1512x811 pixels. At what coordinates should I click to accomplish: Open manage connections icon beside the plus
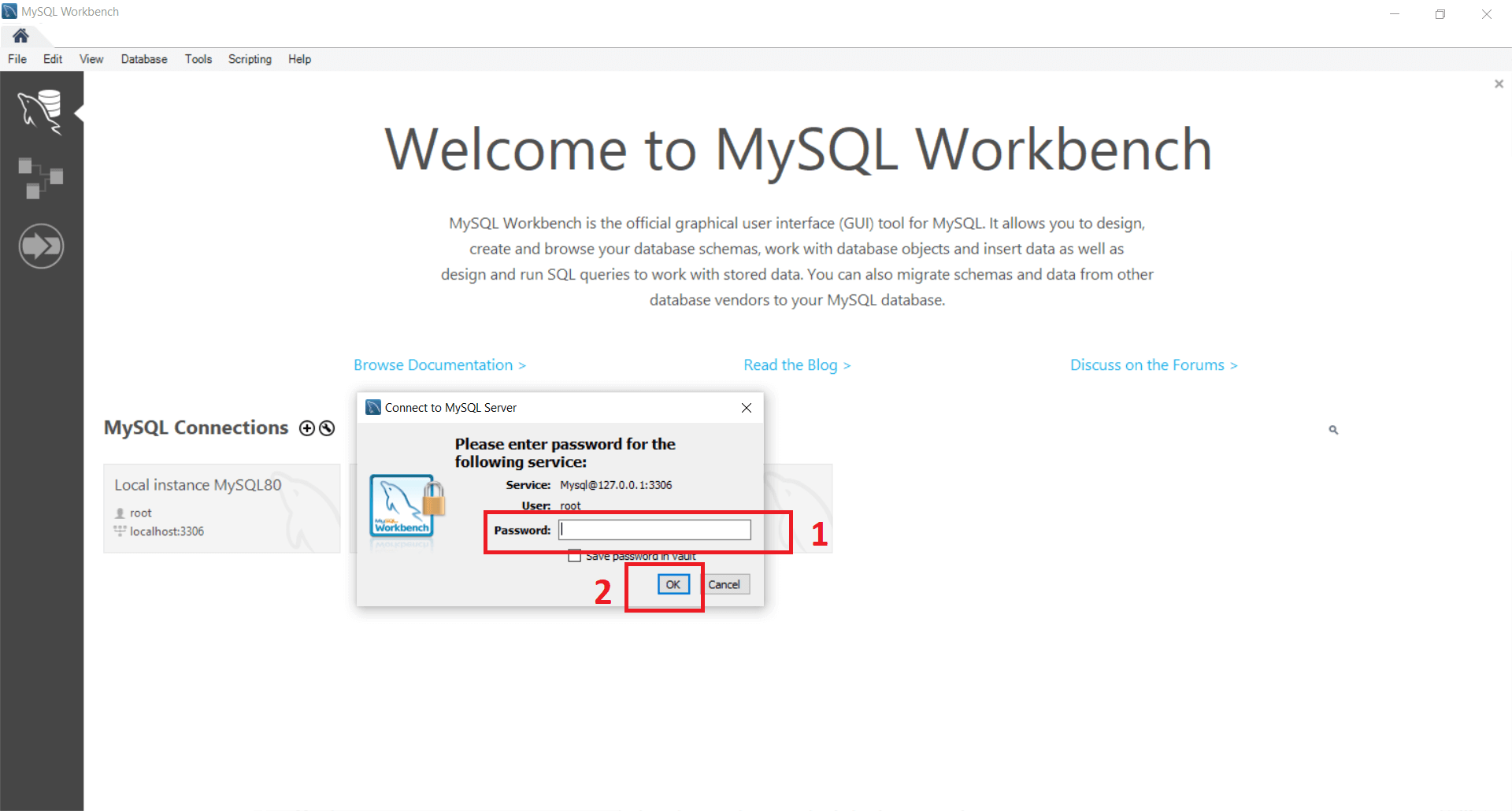coord(326,428)
